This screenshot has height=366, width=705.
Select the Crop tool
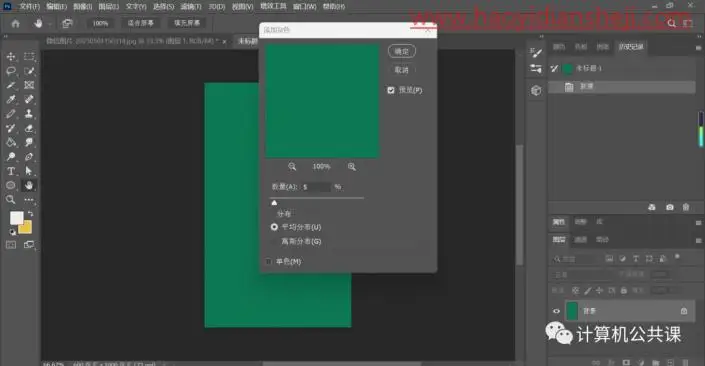(11, 85)
